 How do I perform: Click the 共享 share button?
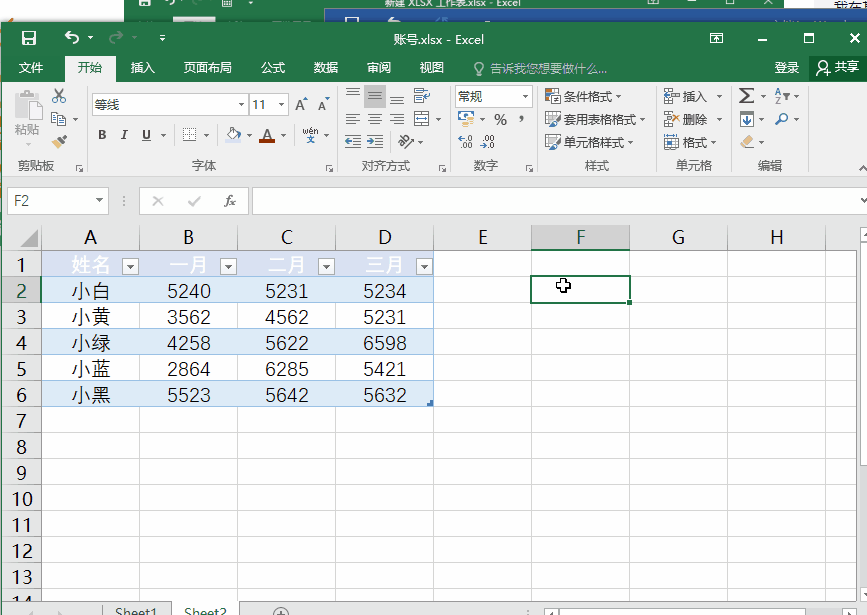pos(837,68)
